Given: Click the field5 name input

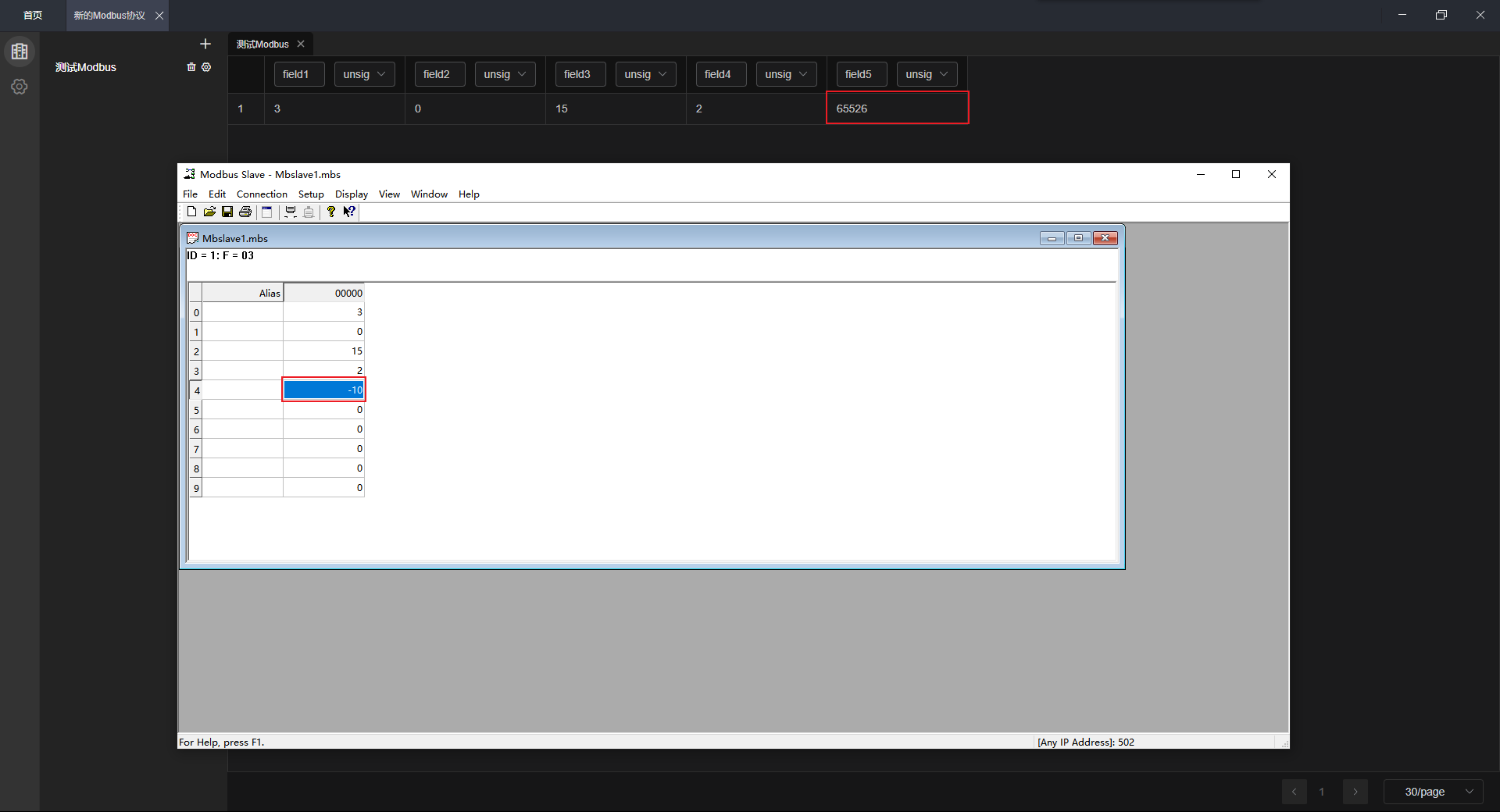Looking at the screenshot, I should (x=862, y=74).
